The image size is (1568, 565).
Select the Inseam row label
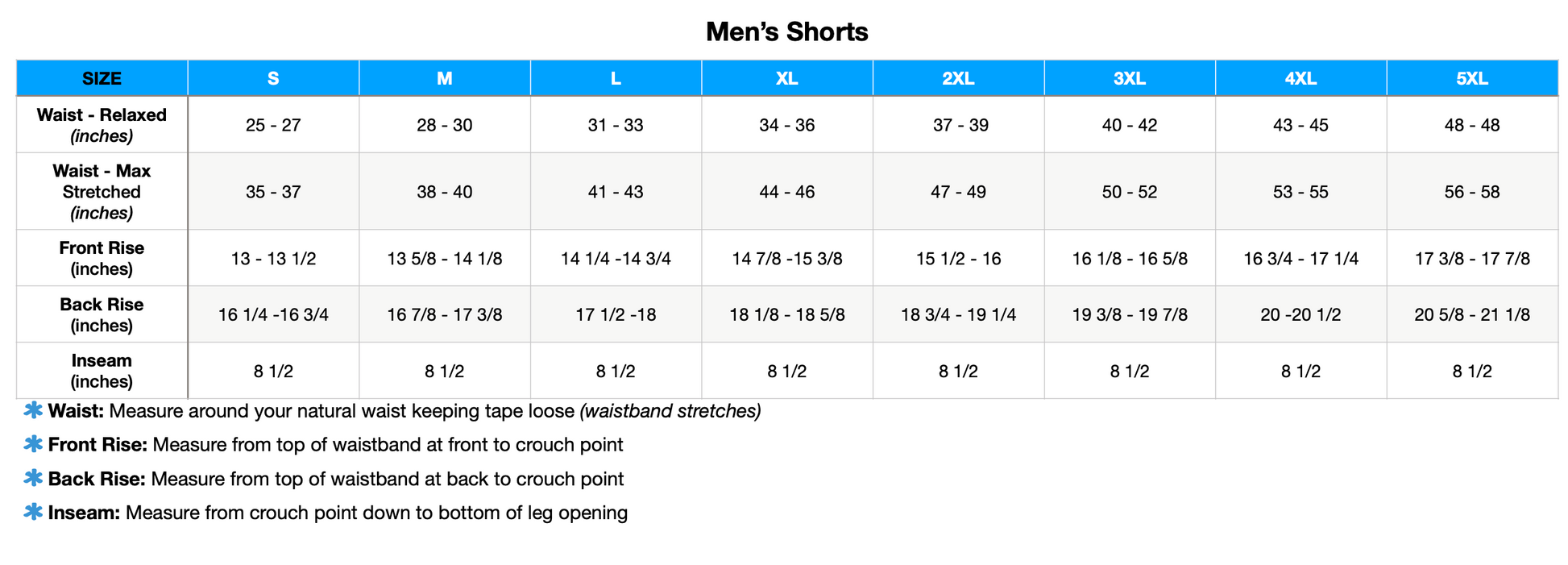click(102, 371)
